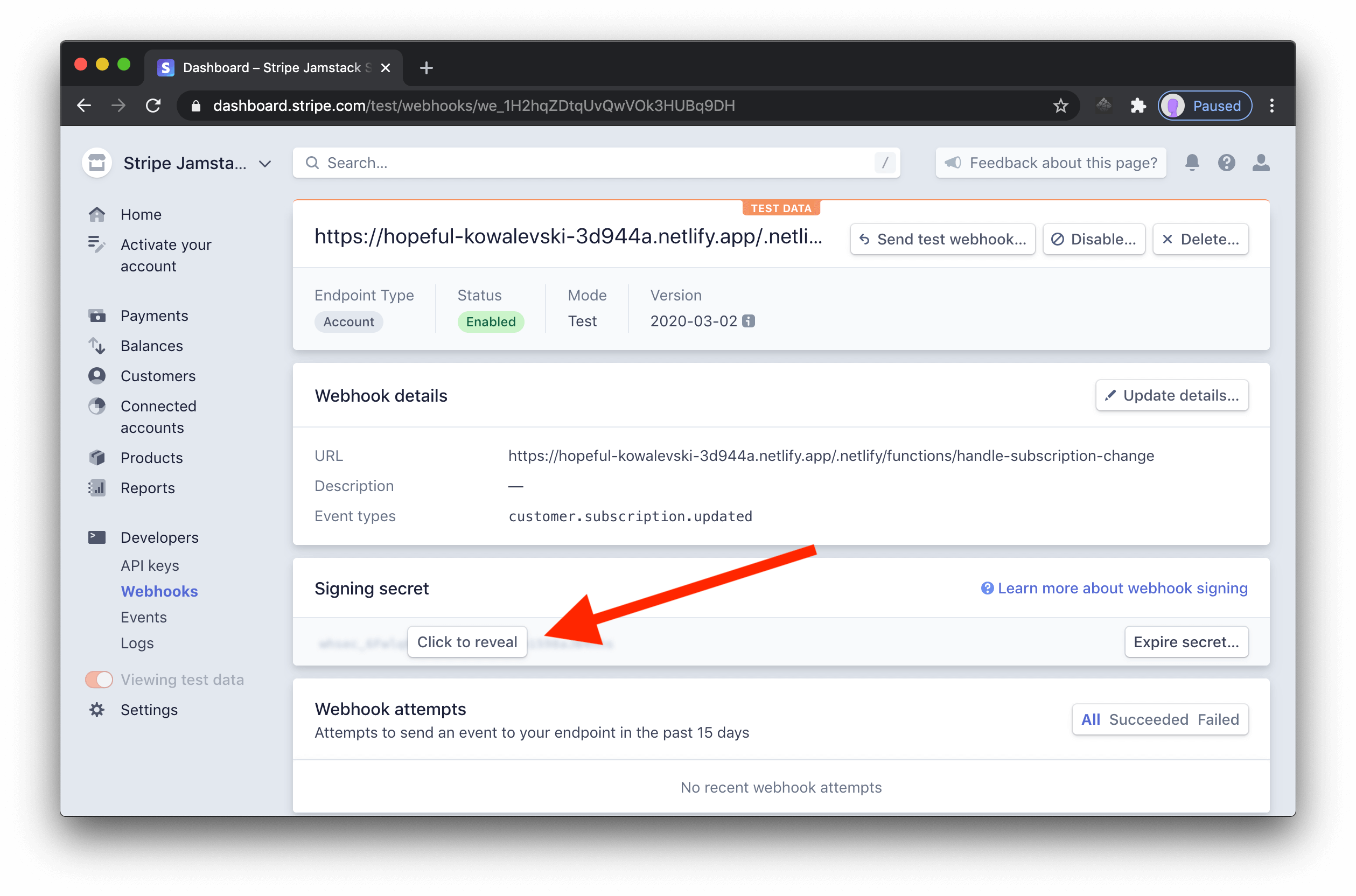1356x896 pixels.
Task: Open the Home section icon
Action: 96,214
